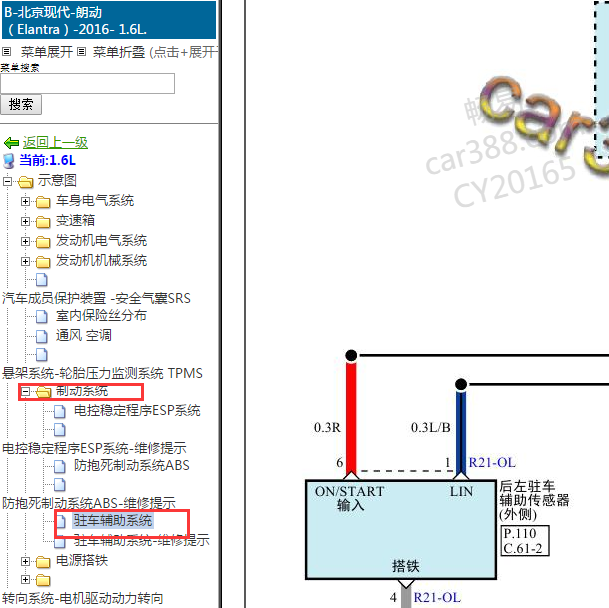Expand the 发动机电气系统 node
This screenshot has height=608, width=609.
pos(25,242)
